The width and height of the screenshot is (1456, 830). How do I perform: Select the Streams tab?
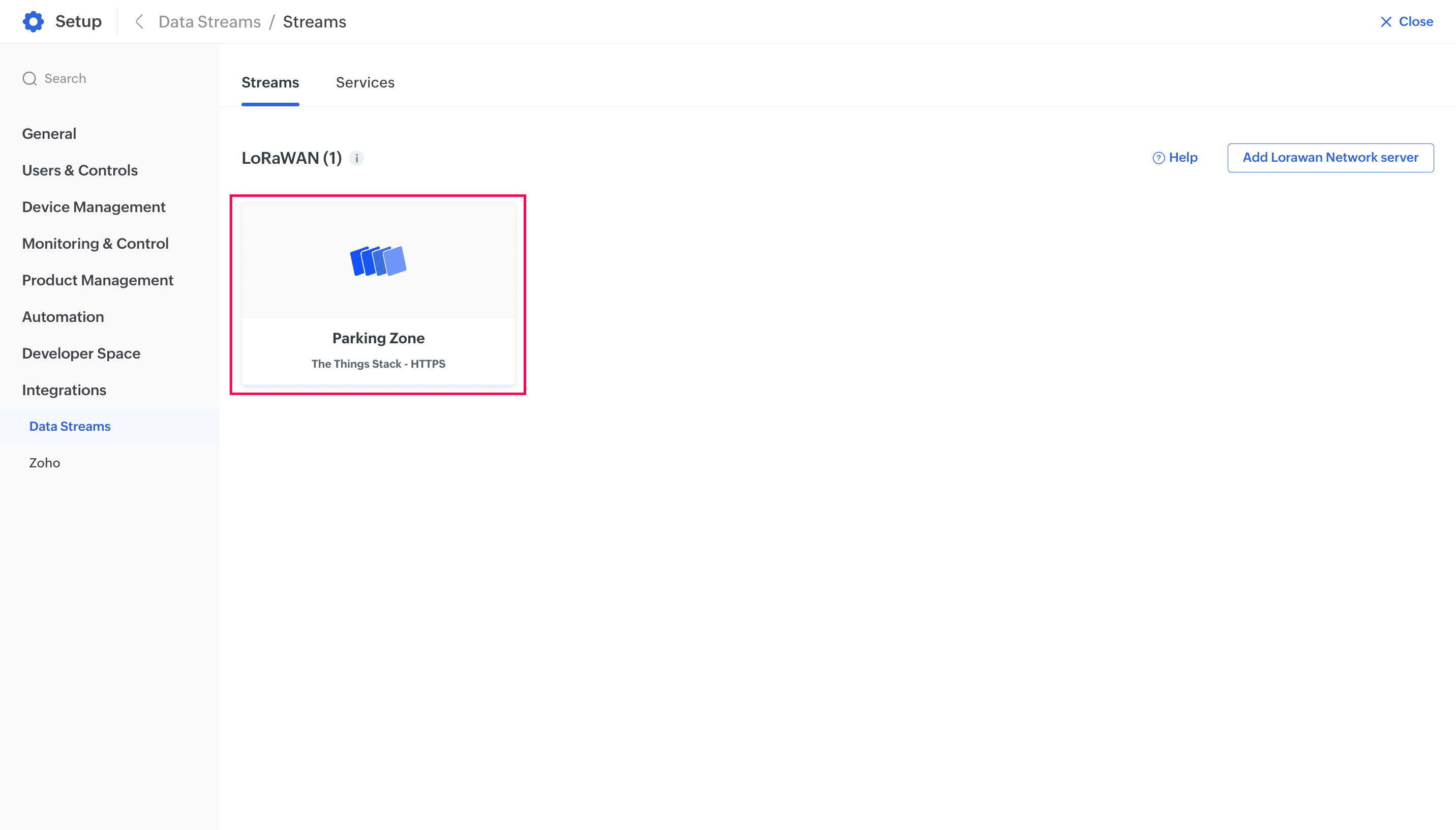[270, 83]
